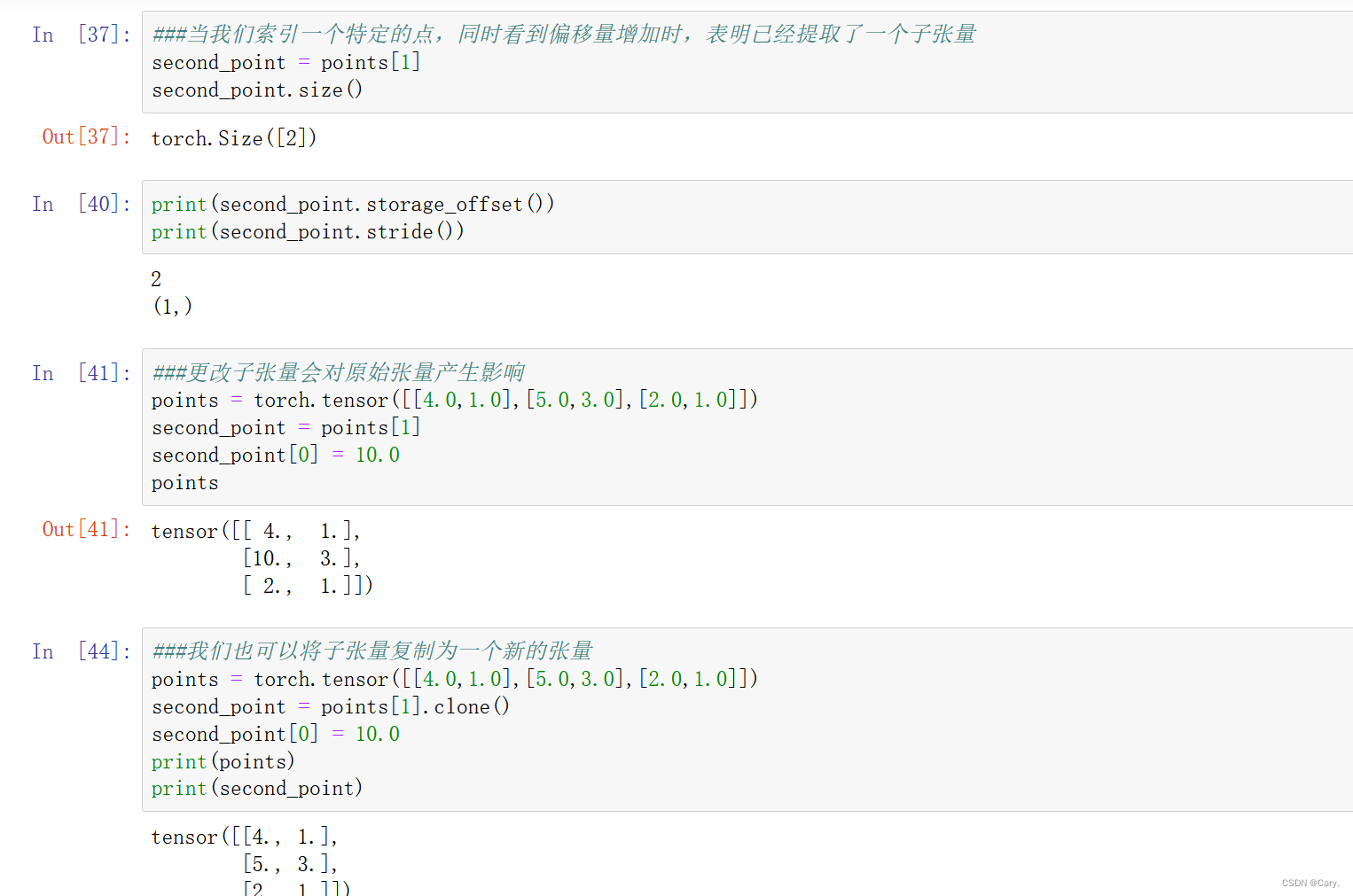Place cursor in second_point.size() line
The height and width of the screenshot is (896, 1353).
click(x=255, y=90)
